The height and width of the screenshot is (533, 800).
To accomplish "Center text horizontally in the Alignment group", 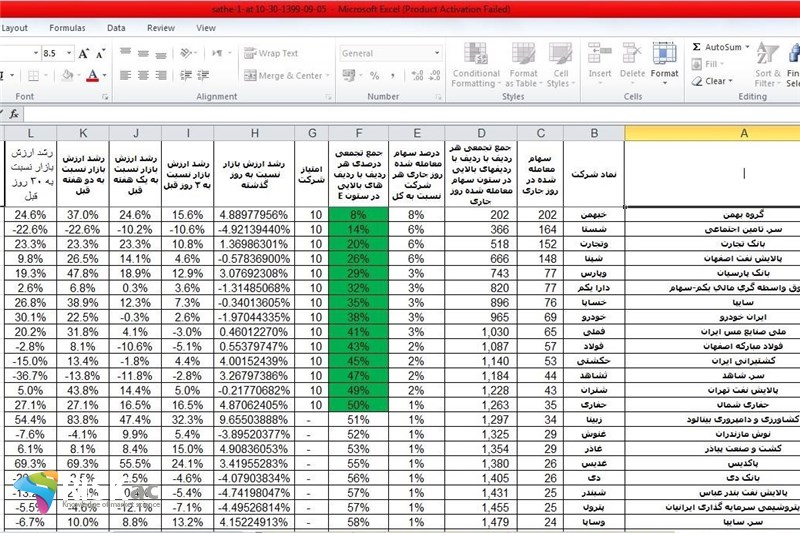I will pyautogui.click(x=143, y=75).
